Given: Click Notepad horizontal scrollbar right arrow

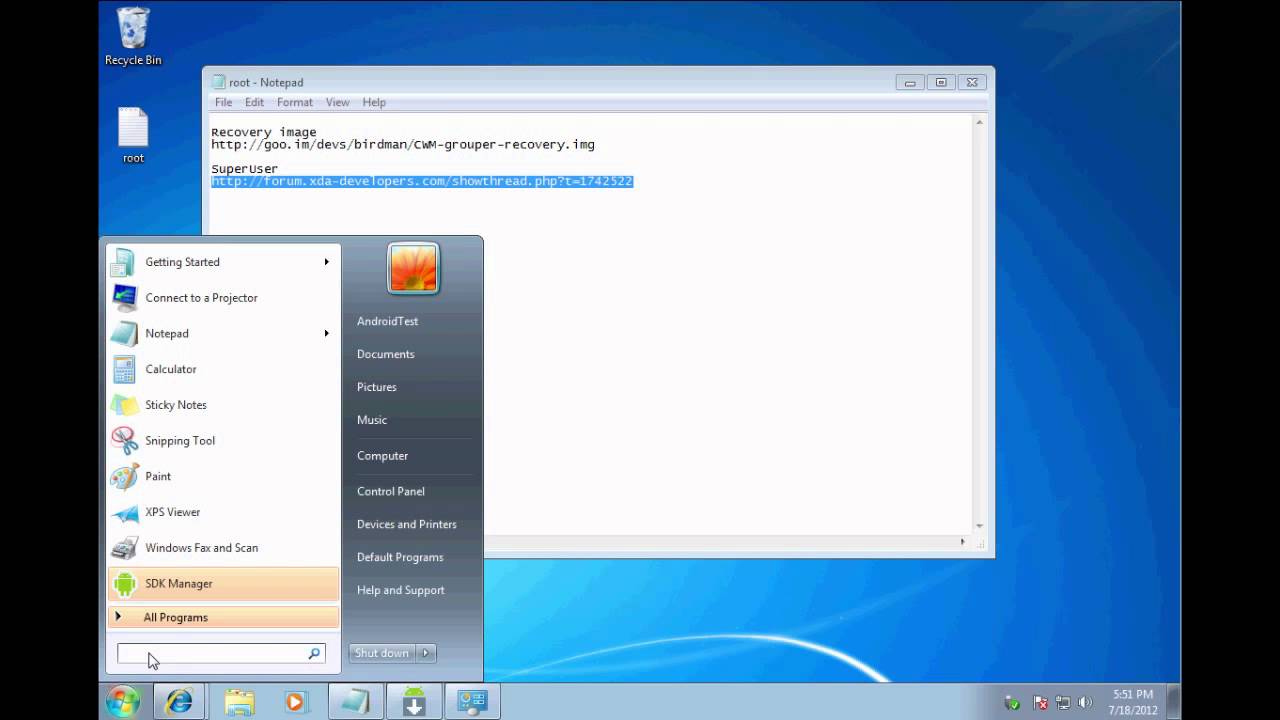Looking at the screenshot, I should 963,541.
